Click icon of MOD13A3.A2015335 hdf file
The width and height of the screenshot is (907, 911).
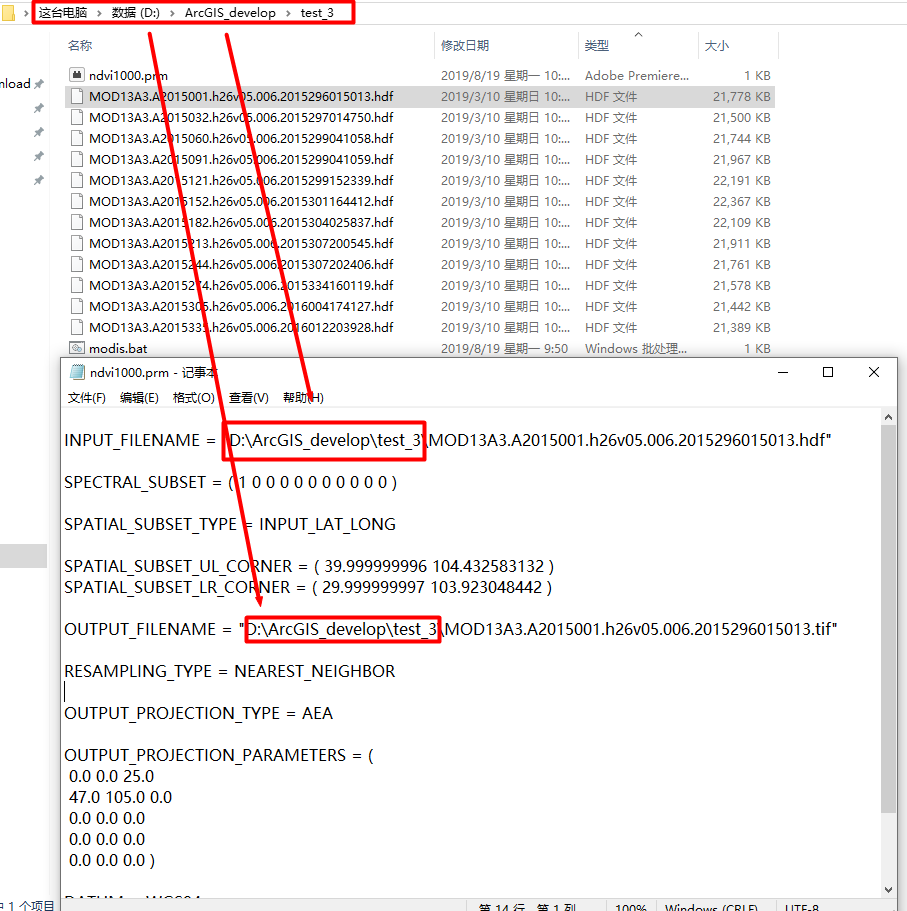77,327
